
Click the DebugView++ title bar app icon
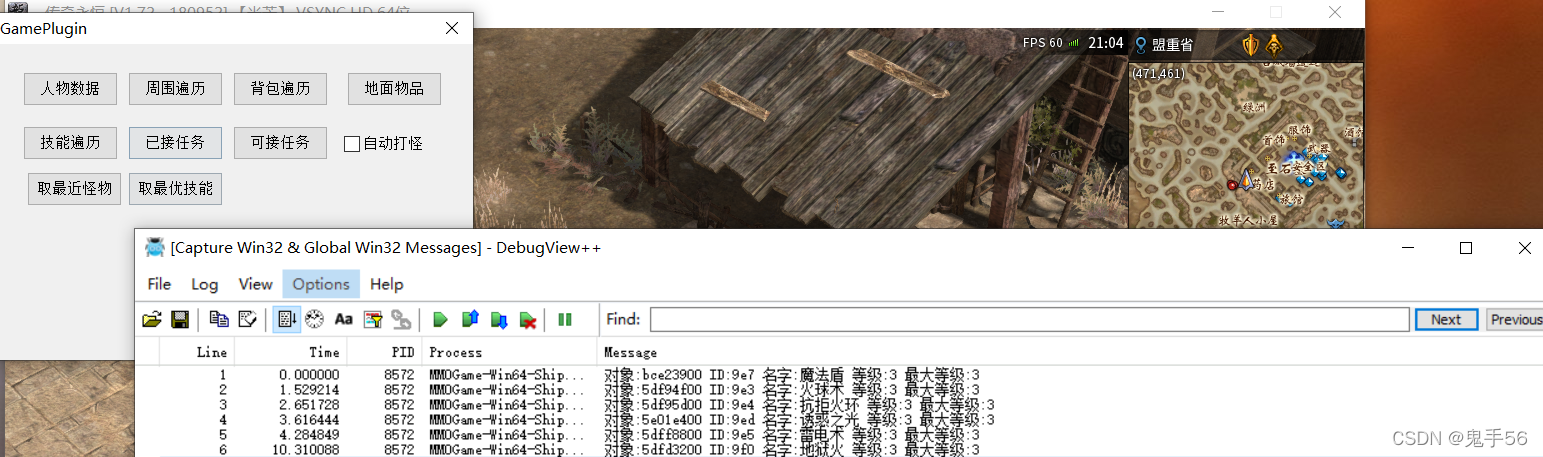(154, 247)
